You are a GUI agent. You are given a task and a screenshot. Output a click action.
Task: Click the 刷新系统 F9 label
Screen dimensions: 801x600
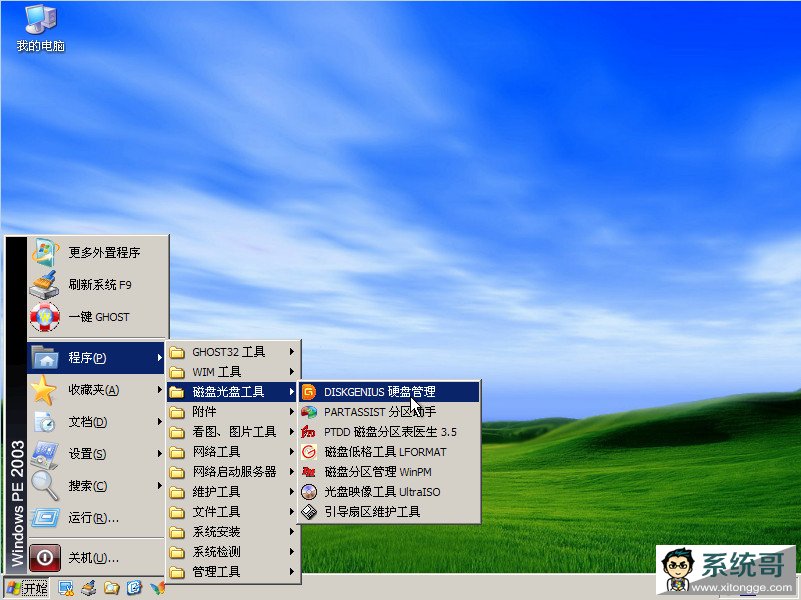(100, 285)
